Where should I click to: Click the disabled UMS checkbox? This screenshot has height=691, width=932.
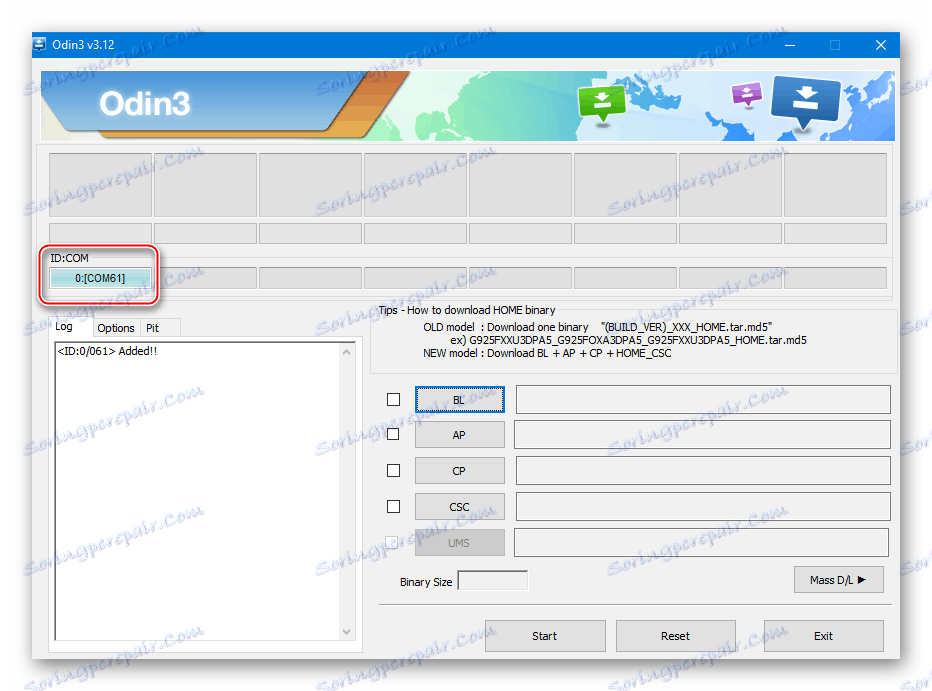click(392, 542)
